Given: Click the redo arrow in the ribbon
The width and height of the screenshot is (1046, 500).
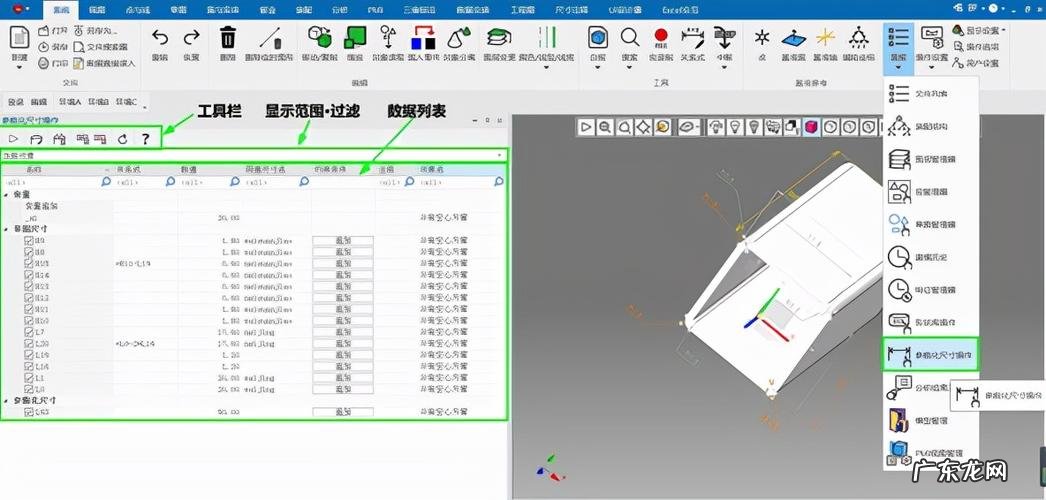Looking at the screenshot, I should (191, 38).
